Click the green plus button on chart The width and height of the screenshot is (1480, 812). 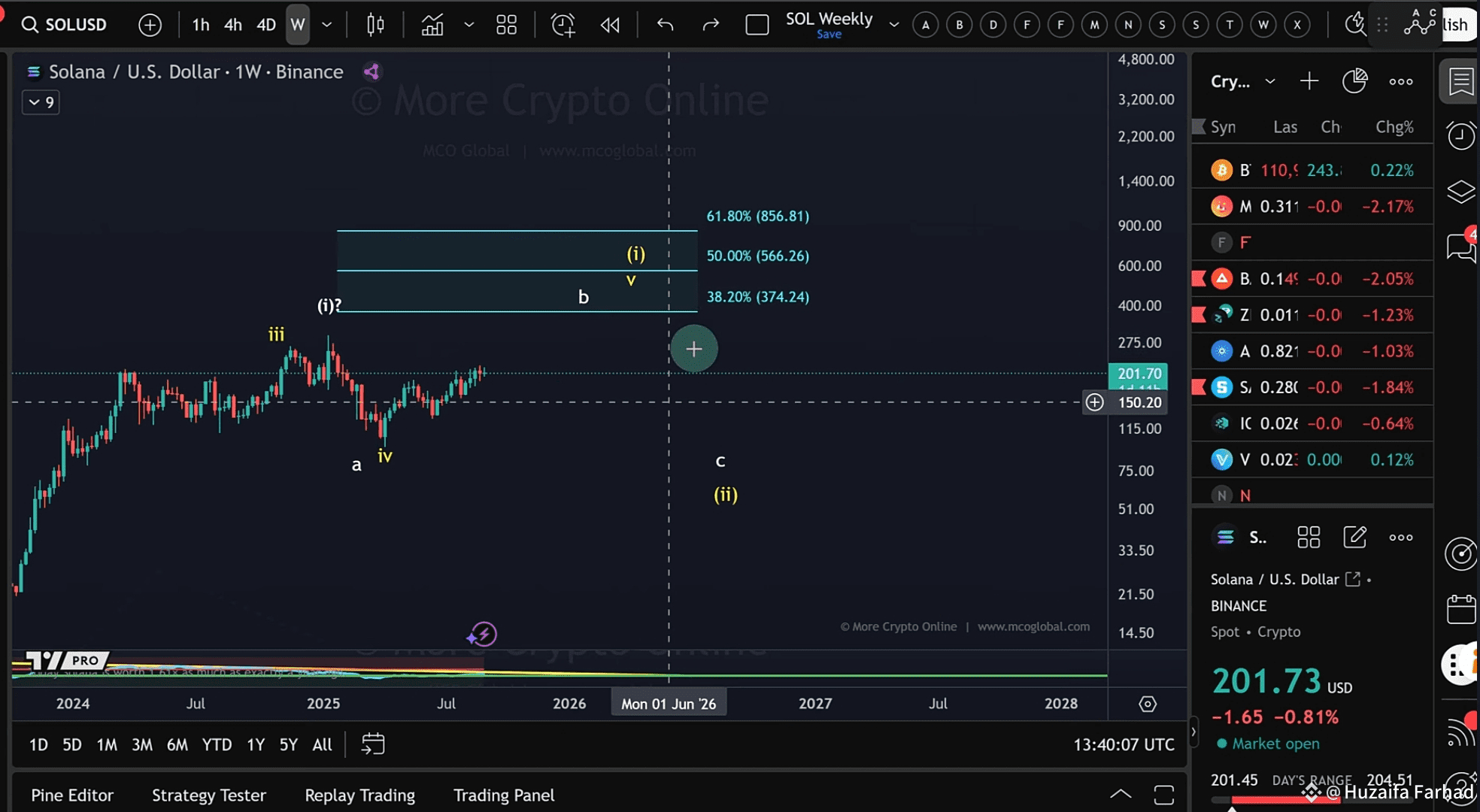pos(693,349)
